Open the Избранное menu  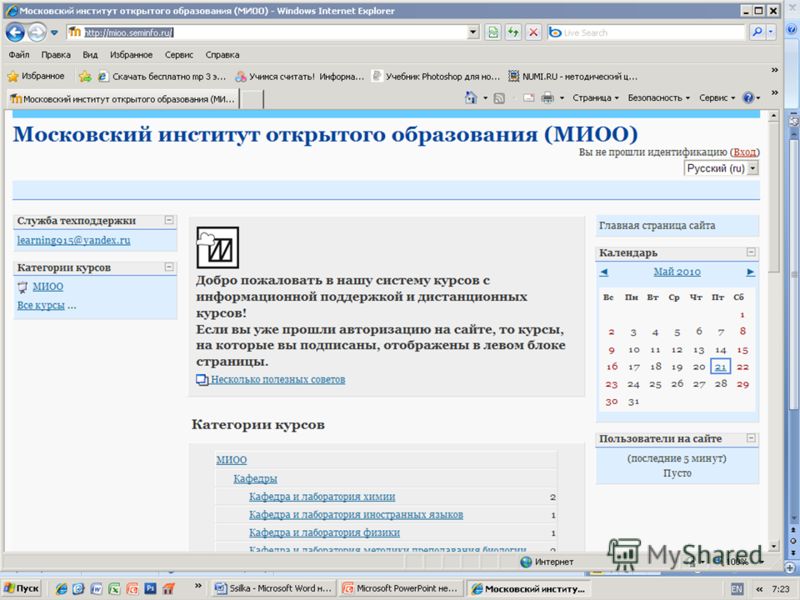click(x=131, y=55)
